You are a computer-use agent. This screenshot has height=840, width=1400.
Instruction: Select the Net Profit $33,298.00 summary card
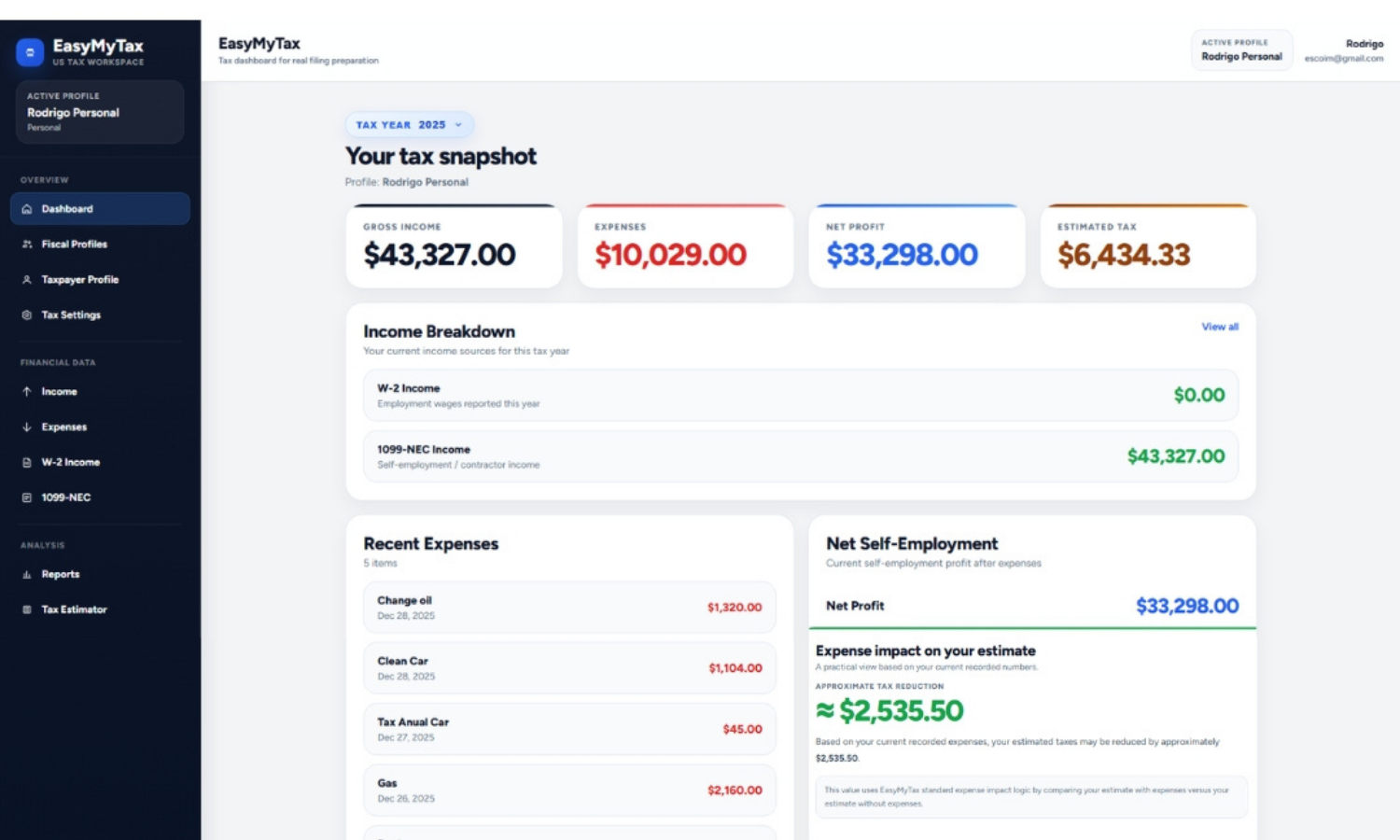[x=917, y=246]
